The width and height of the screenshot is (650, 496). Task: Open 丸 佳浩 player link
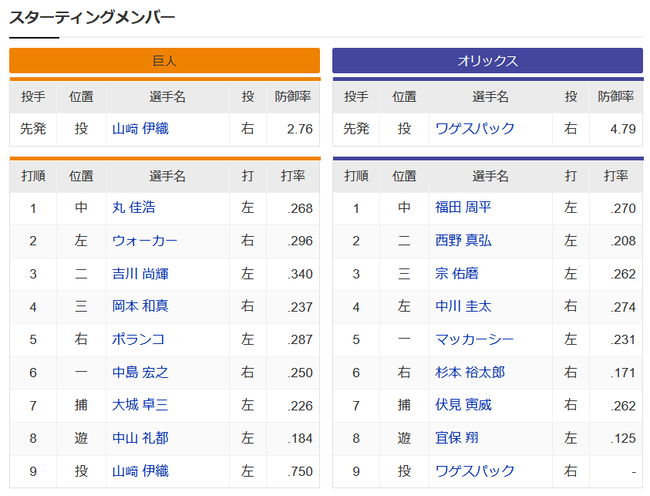[x=133, y=207]
